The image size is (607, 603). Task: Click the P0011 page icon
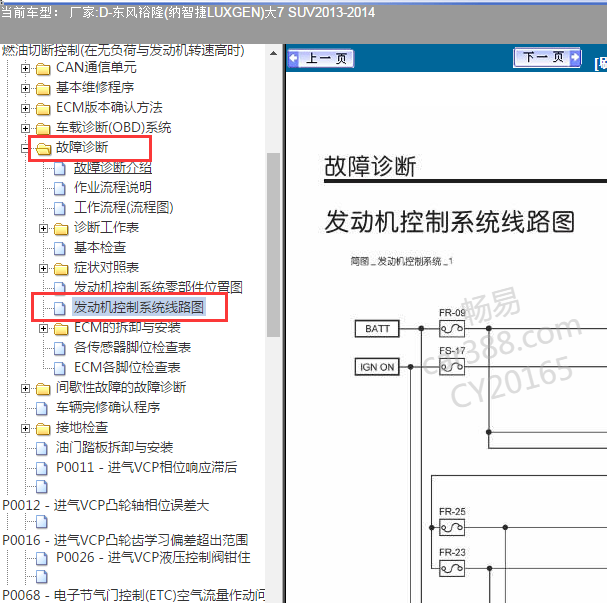click(x=41, y=468)
